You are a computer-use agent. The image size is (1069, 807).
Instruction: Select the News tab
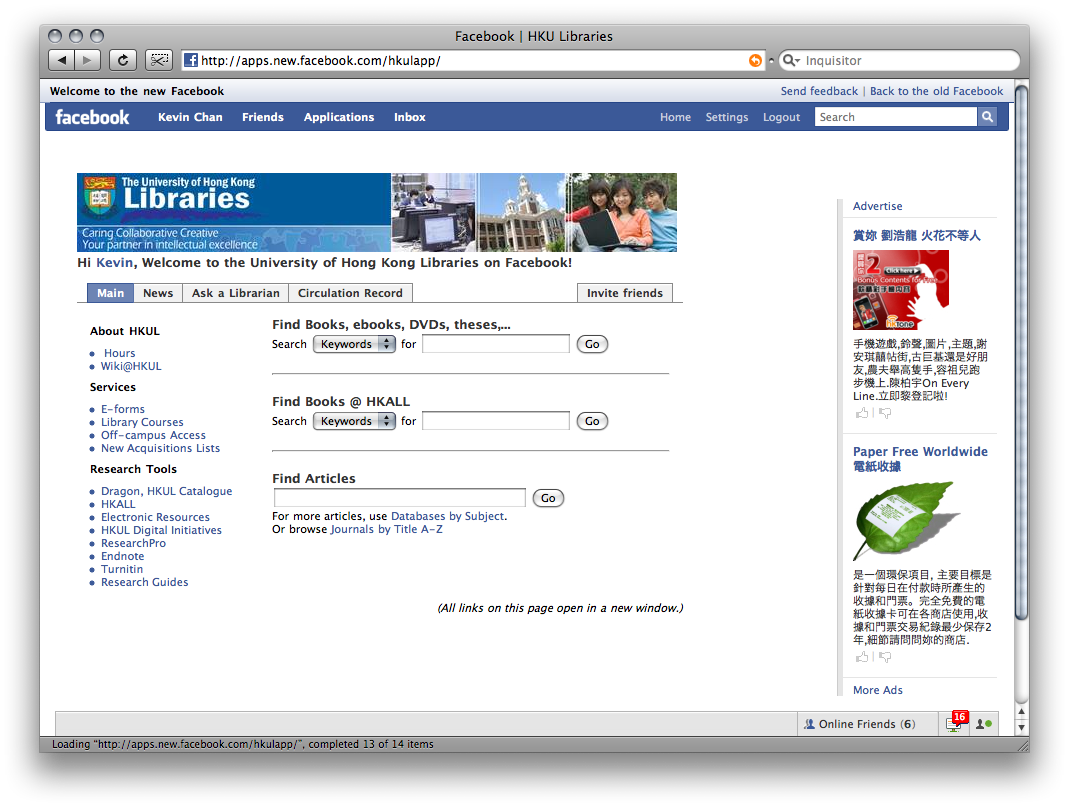[158, 293]
